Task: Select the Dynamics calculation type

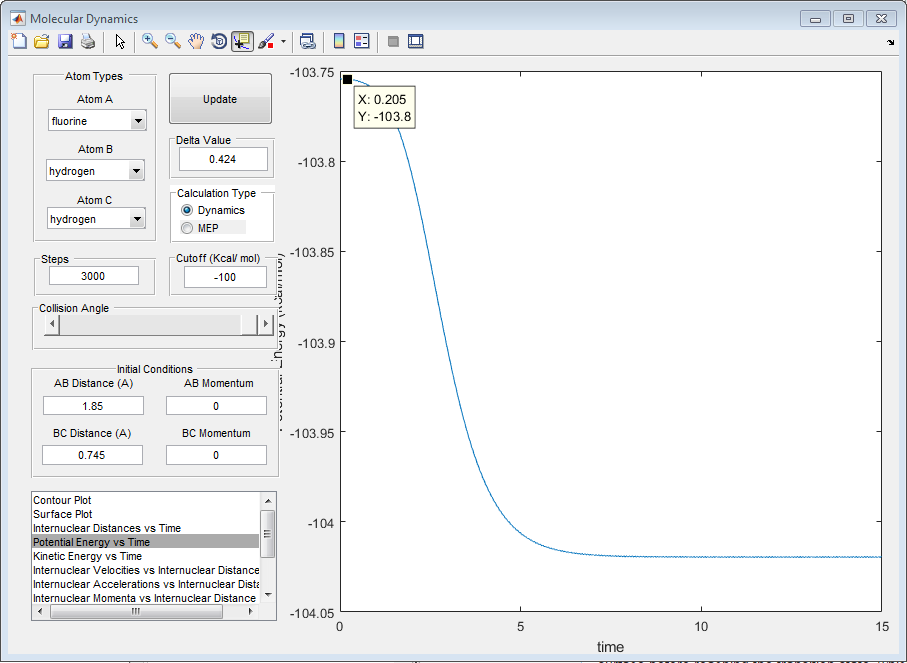Action: pyautogui.click(x=187, y=210)
